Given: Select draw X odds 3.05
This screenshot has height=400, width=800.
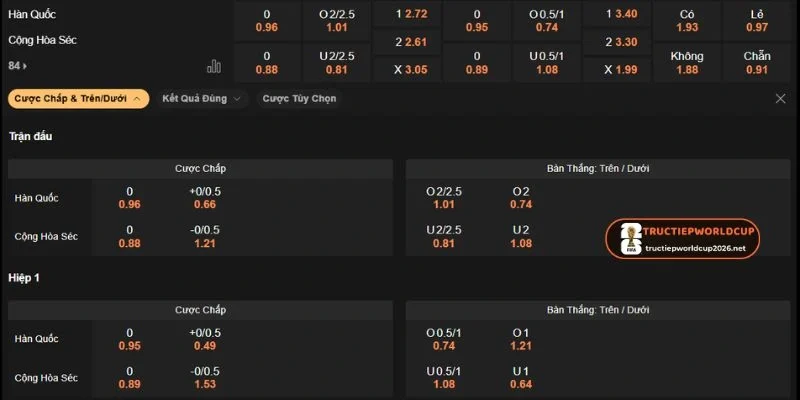Looking at the screenshot, I should coord(407,70).
